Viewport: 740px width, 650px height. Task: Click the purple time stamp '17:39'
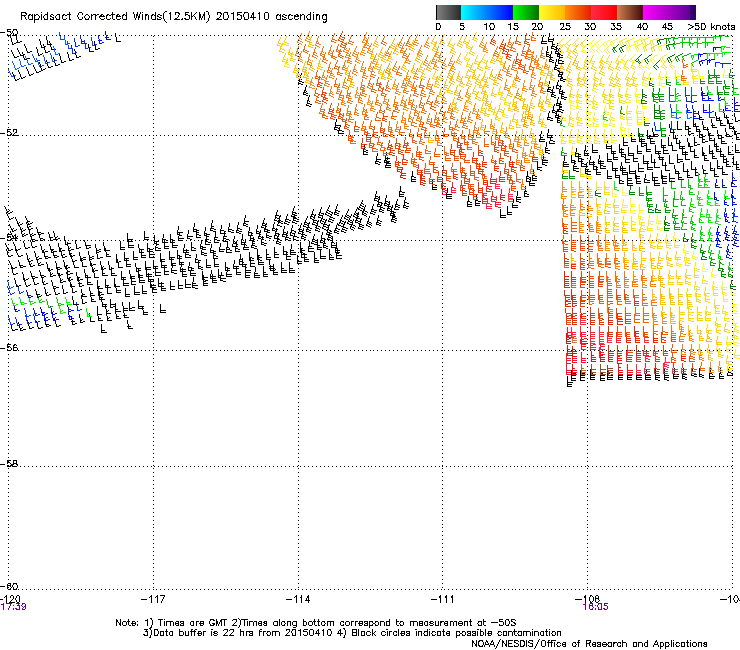coord(13,607)
